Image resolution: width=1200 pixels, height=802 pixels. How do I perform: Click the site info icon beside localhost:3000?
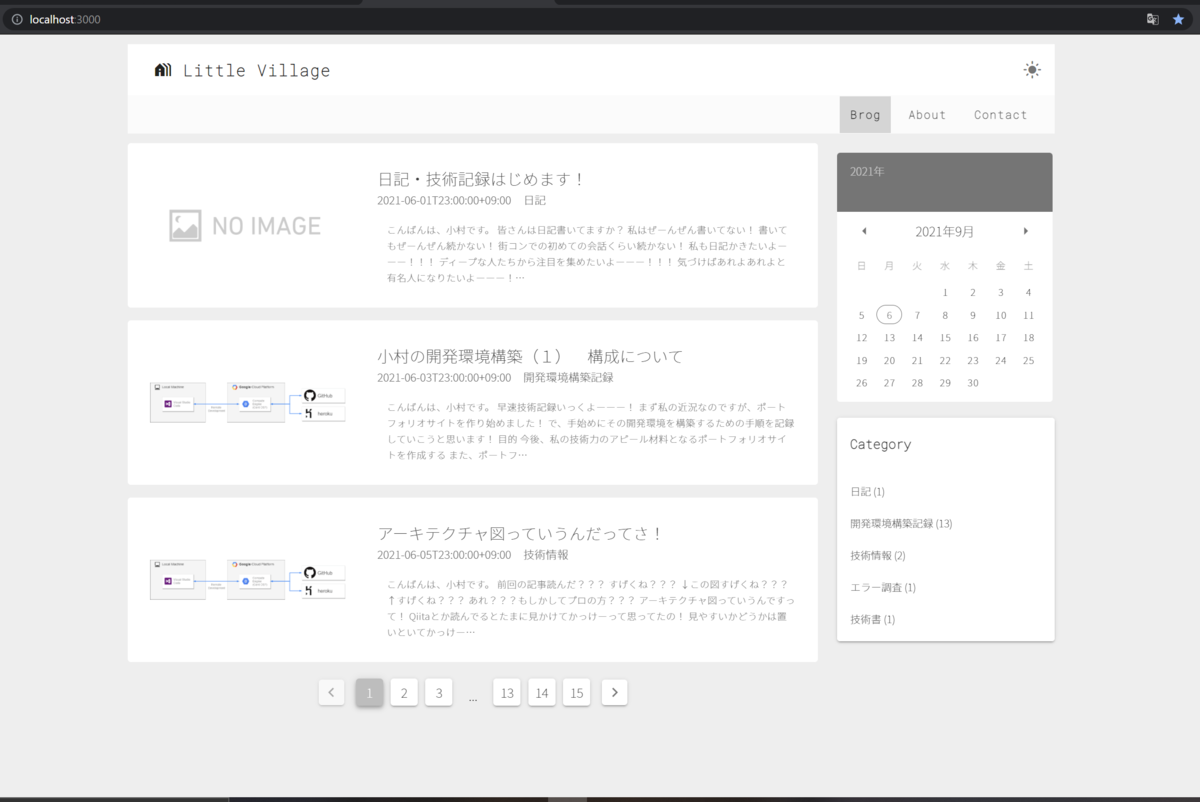tap(16, 18)
